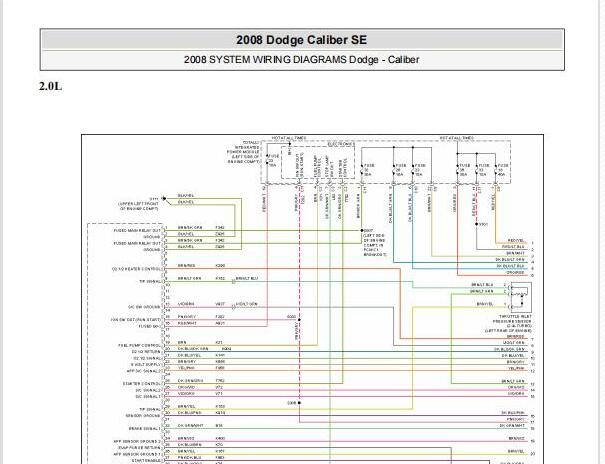Click the "K400" circuit code at pin 34

click(220, 439)
